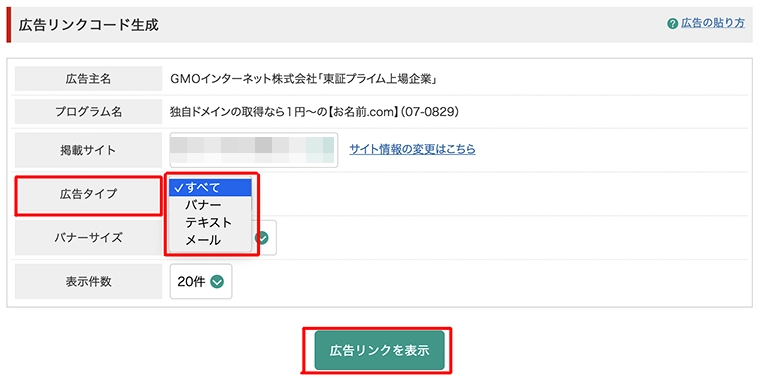Click the 広告主名 label cell
This screenshot has width=760, height=379.
coord(88,79)
